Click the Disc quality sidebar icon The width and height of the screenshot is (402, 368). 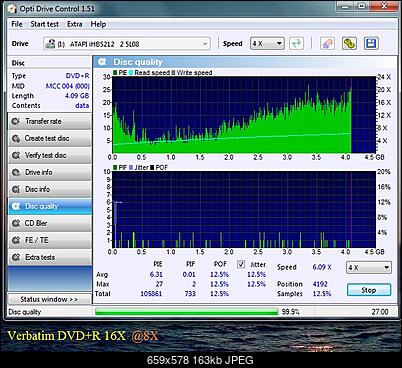click(16, 206)
